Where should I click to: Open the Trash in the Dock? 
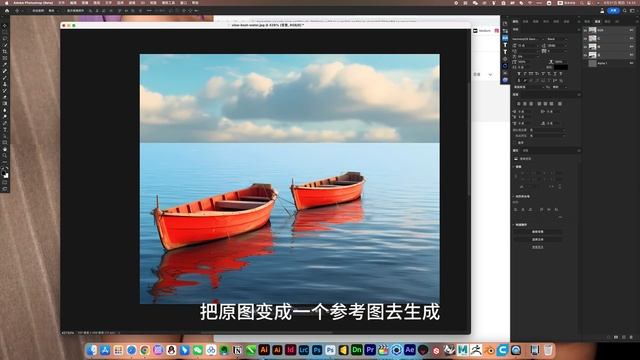click(548, 350)
